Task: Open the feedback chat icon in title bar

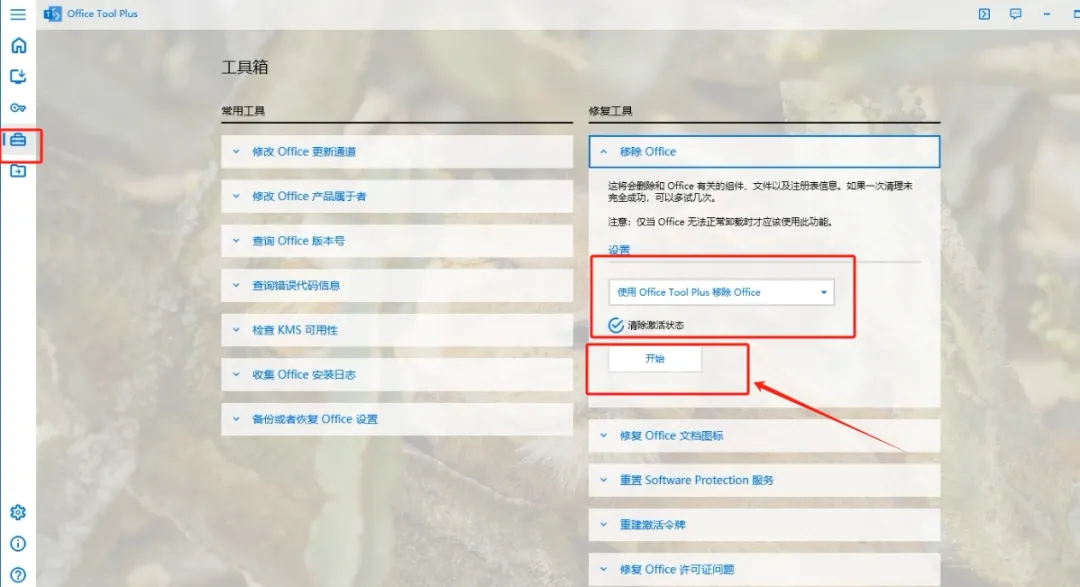Action: [1015, 14]
